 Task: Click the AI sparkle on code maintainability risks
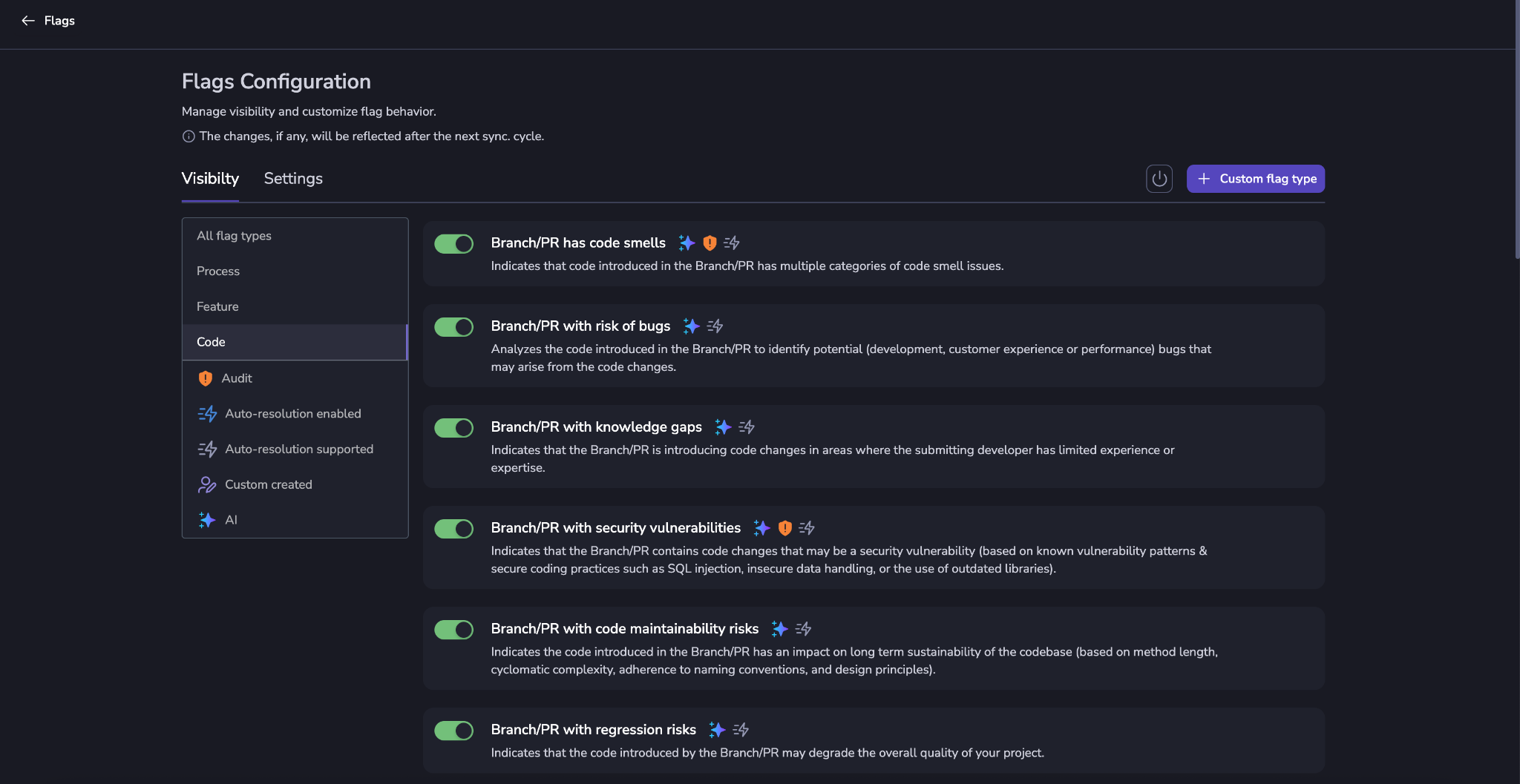(779, 629)
